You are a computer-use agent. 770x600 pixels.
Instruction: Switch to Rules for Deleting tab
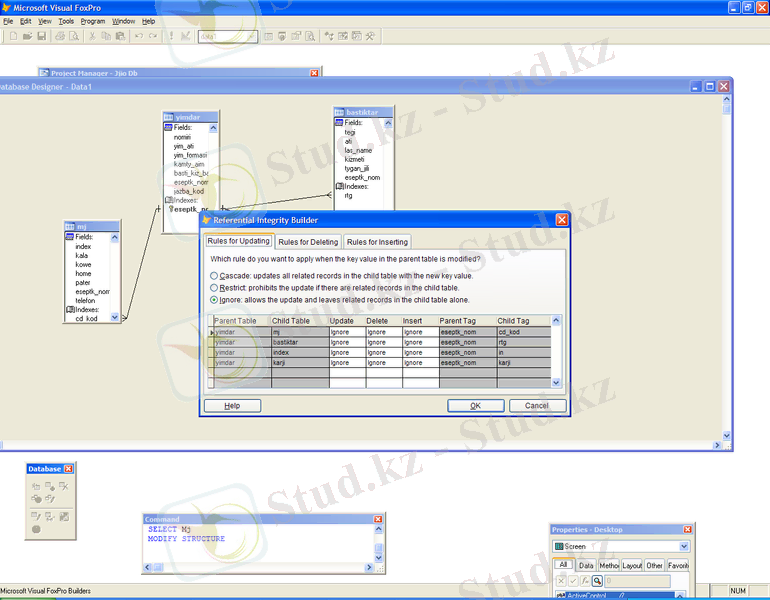tap(308, 242)
